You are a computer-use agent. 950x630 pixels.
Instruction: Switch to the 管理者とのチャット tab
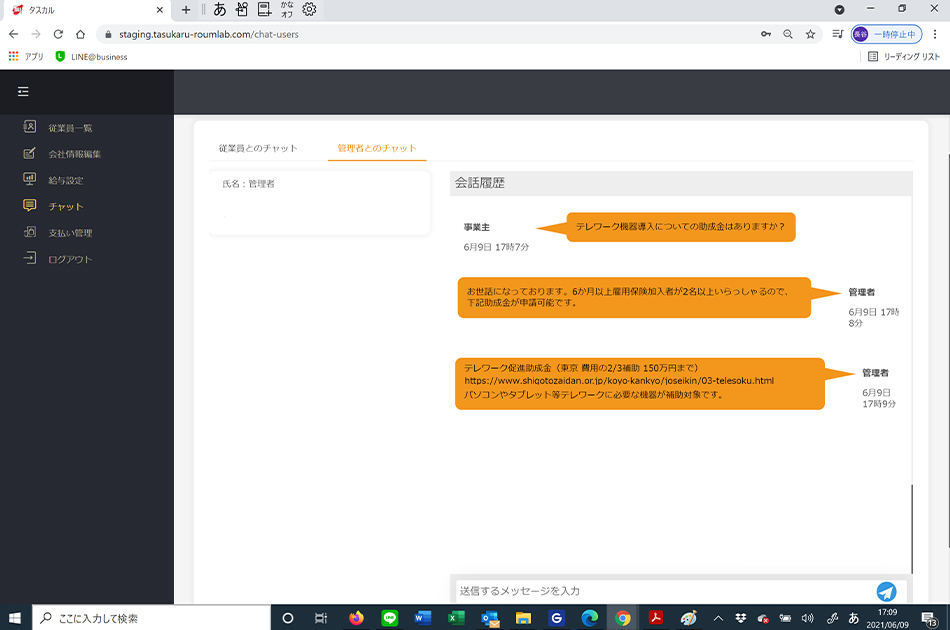tap(377, 148)
